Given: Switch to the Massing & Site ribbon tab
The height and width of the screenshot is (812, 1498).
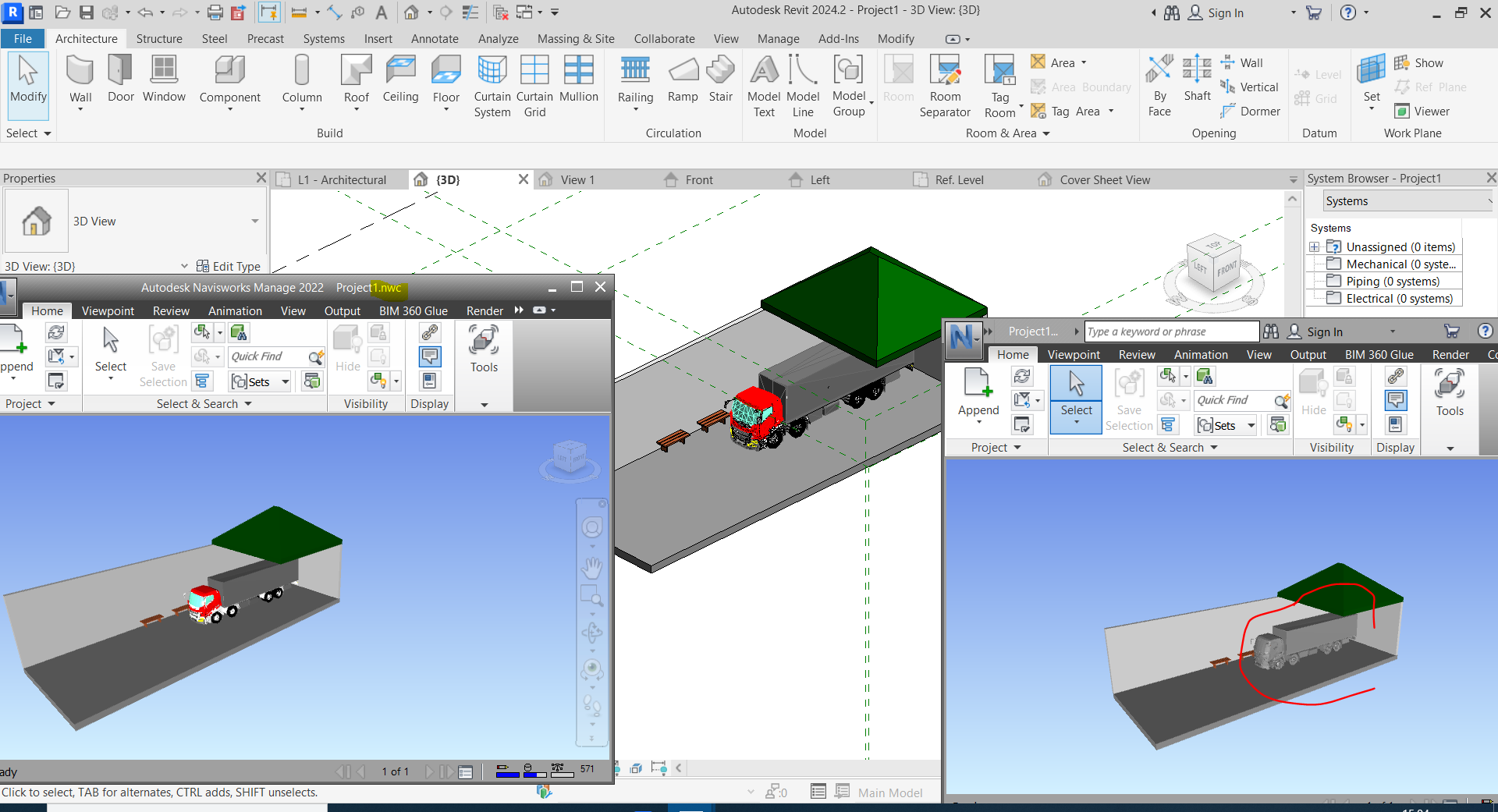Looking at the screenshot, I should click(x=575, y=38).
